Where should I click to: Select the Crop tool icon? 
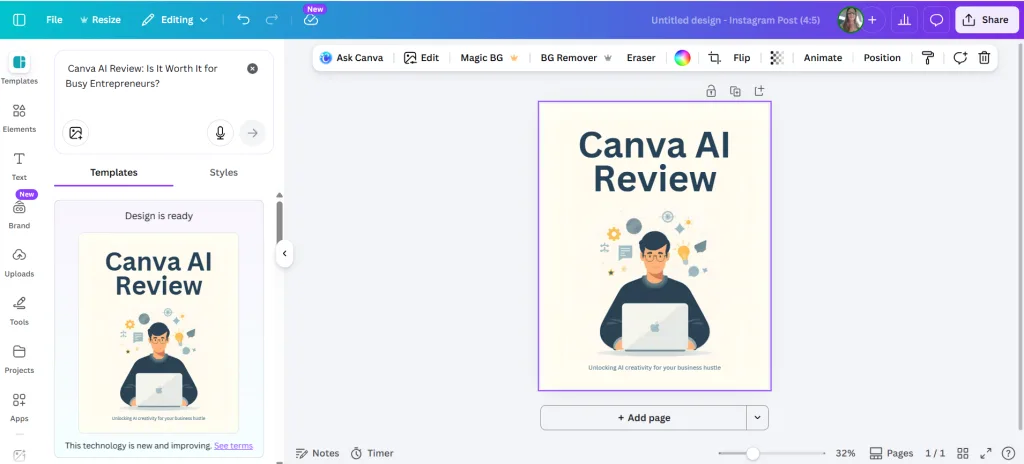(714, 58)
